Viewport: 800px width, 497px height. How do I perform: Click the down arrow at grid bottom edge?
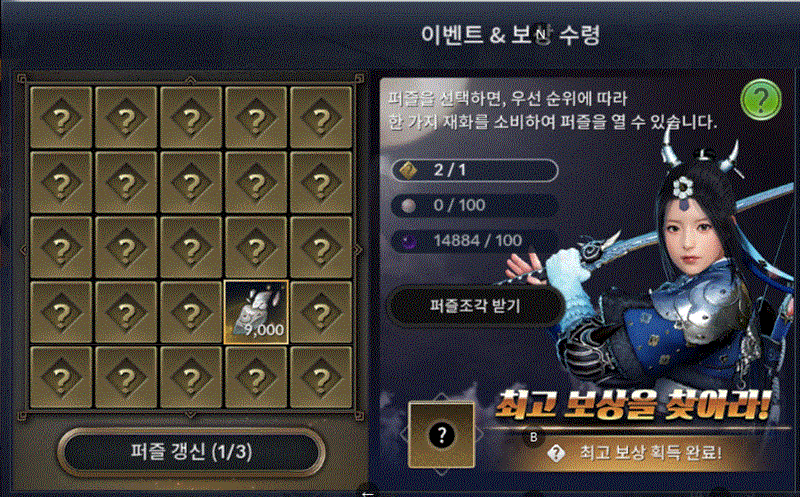pyautogui.click(x=190, y=414)
